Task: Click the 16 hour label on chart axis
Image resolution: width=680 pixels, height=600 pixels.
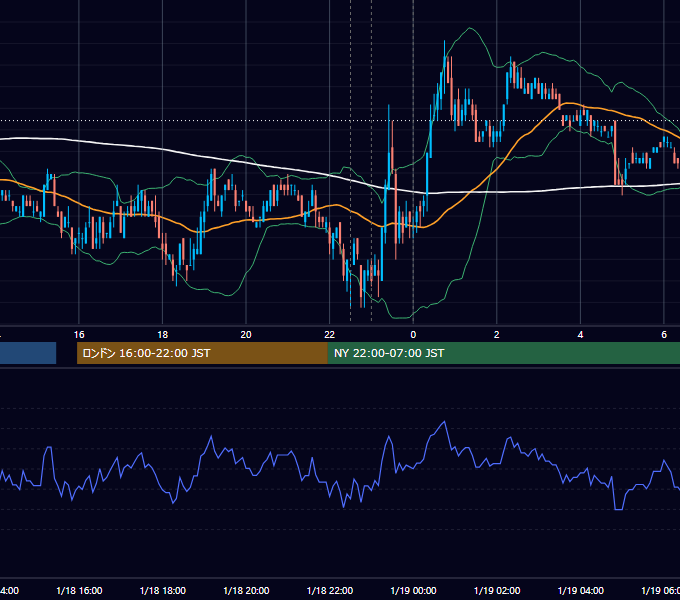Action: point(79,335)
